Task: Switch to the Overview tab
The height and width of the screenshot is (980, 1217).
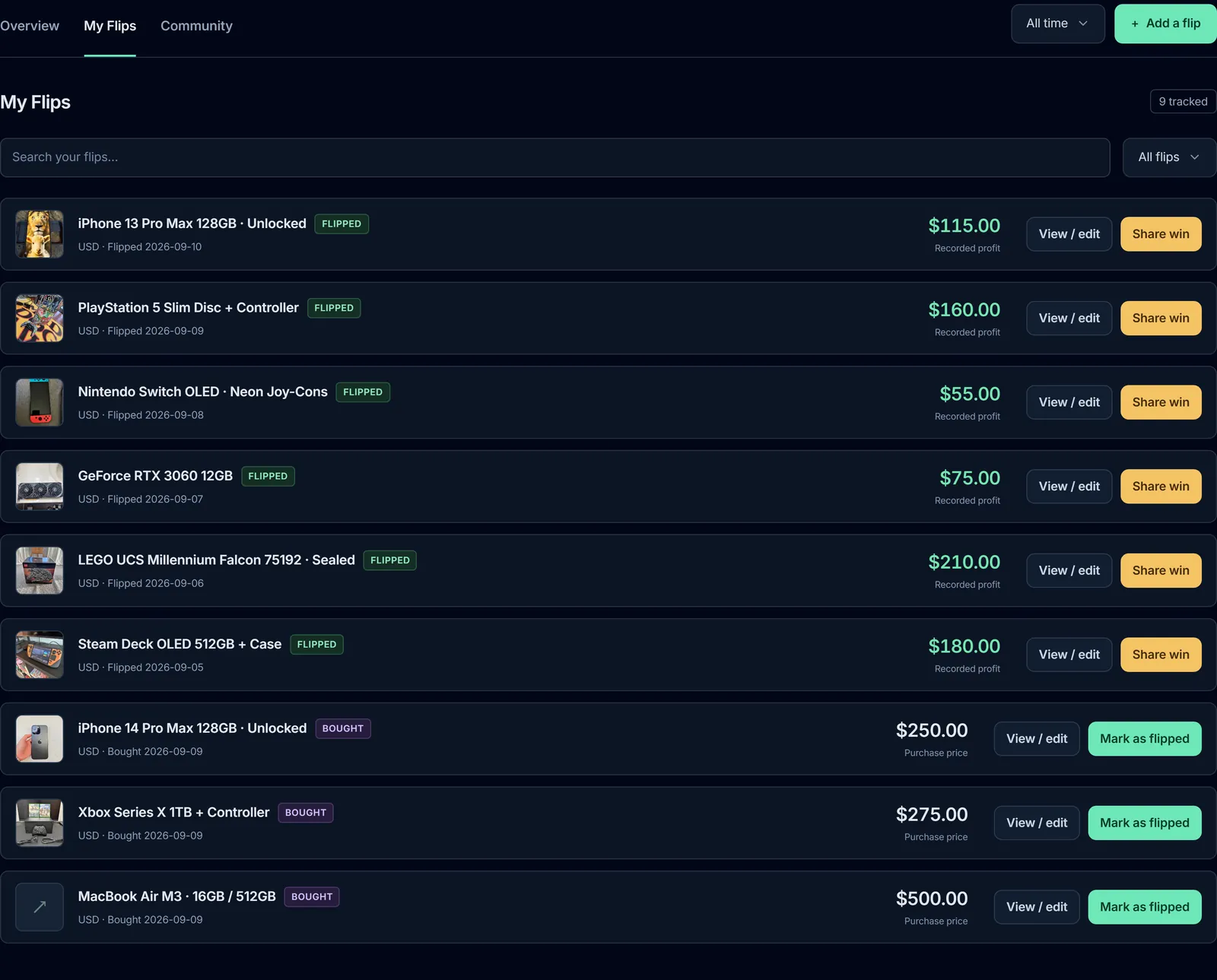Action: click(30, 26)
